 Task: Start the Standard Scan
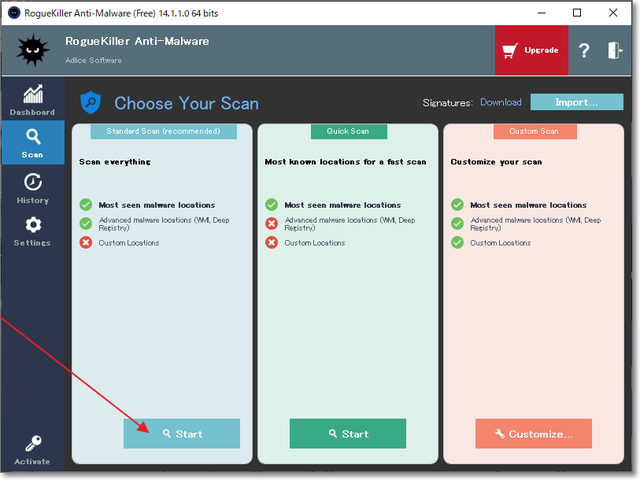(x=182, y=434)
